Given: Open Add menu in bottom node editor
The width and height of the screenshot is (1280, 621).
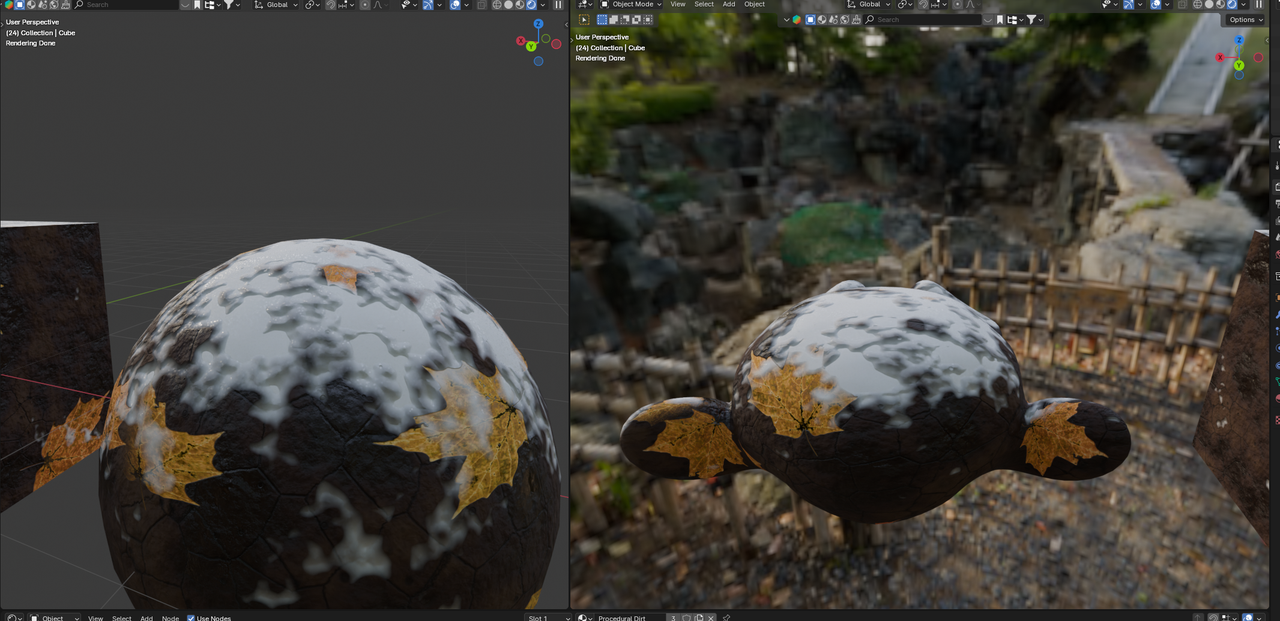Looking at the screenshot, I should [x=146, y=618].
